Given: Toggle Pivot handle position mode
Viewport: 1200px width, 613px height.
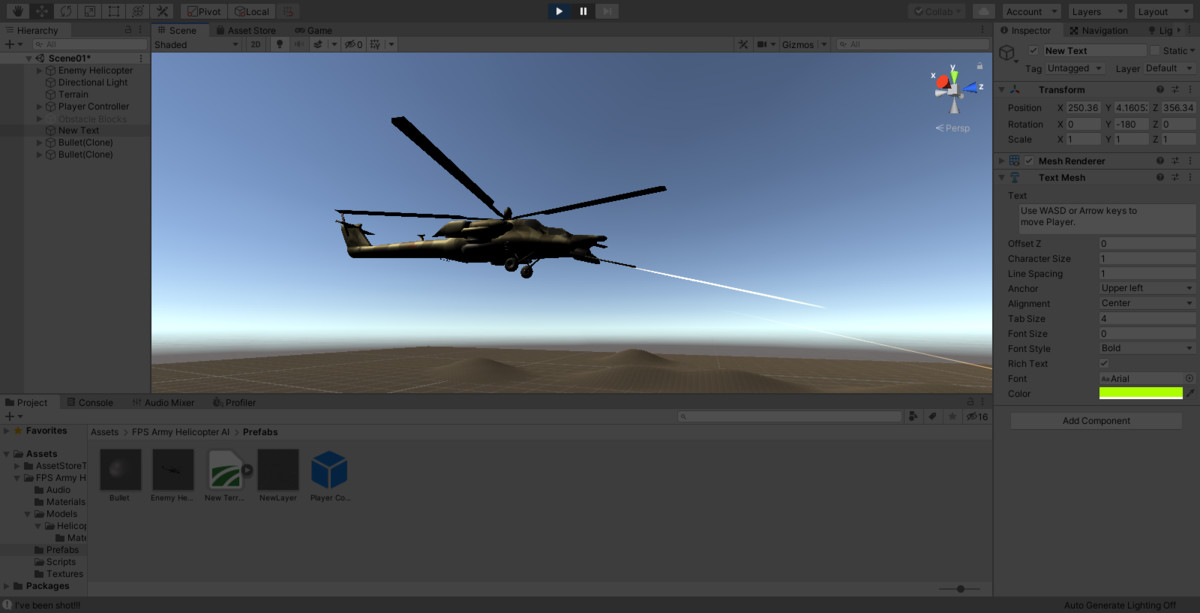Looking at the screenshot, I should point(203,11).
